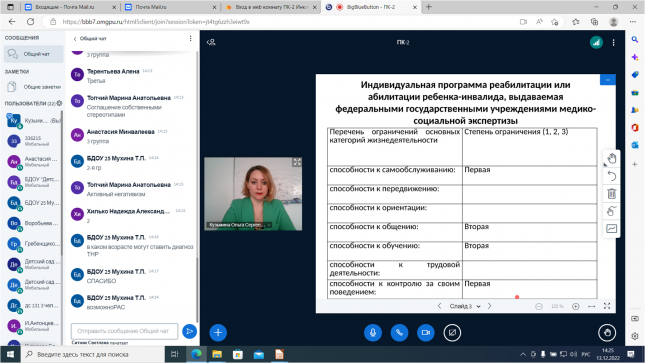Send the chat message arrow button
This screenshot has height=363, width=645.
click(189, 331)
